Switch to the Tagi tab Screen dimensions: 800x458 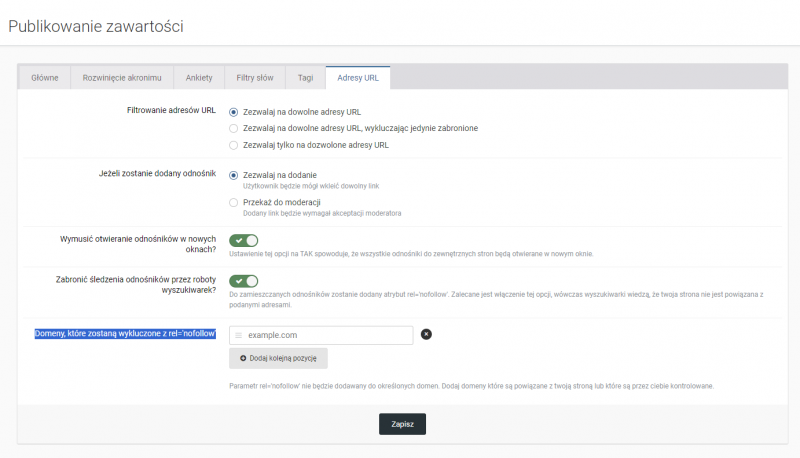(x=304, y=78)
